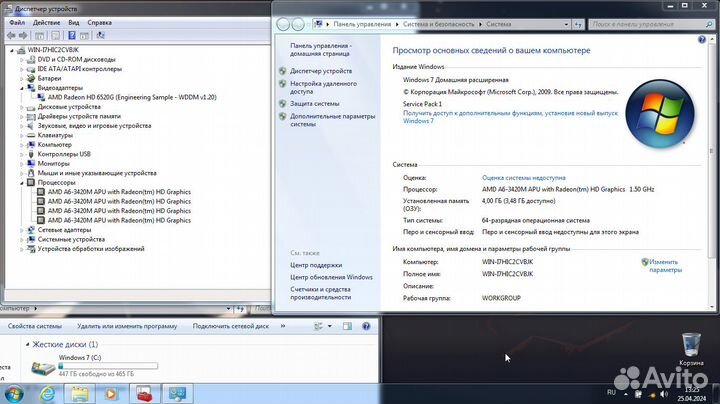Collapse the Видеоадаптеры node

coord(21,88)
